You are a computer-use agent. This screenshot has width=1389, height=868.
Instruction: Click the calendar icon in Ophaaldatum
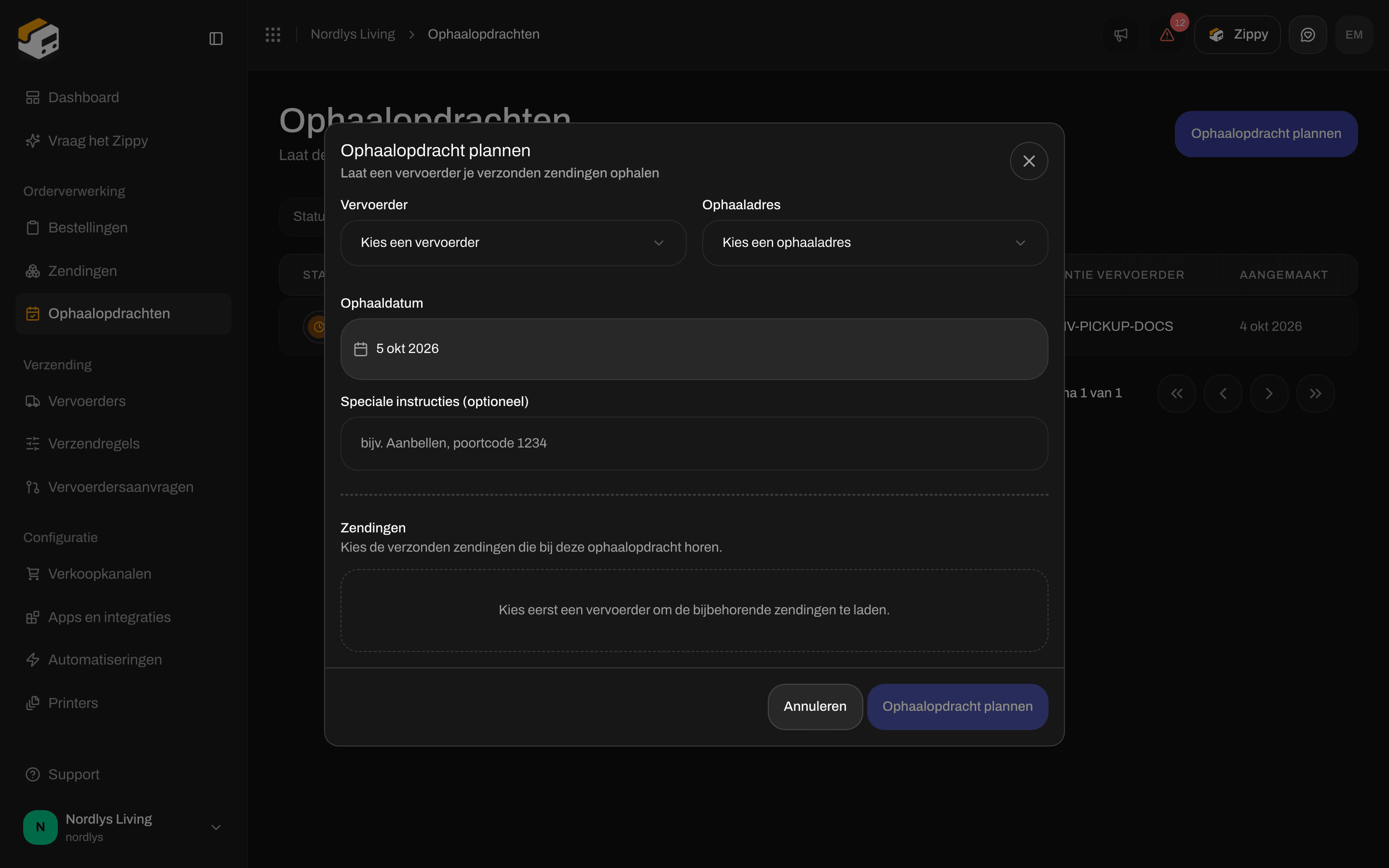[x=360, y=349]
